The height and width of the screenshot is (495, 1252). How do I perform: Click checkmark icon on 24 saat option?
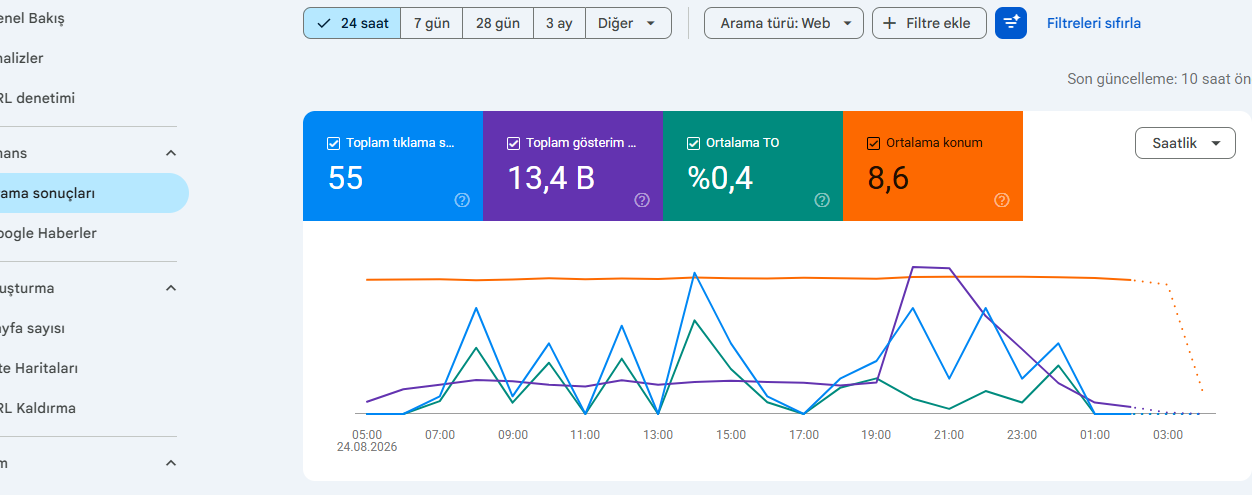324,23
